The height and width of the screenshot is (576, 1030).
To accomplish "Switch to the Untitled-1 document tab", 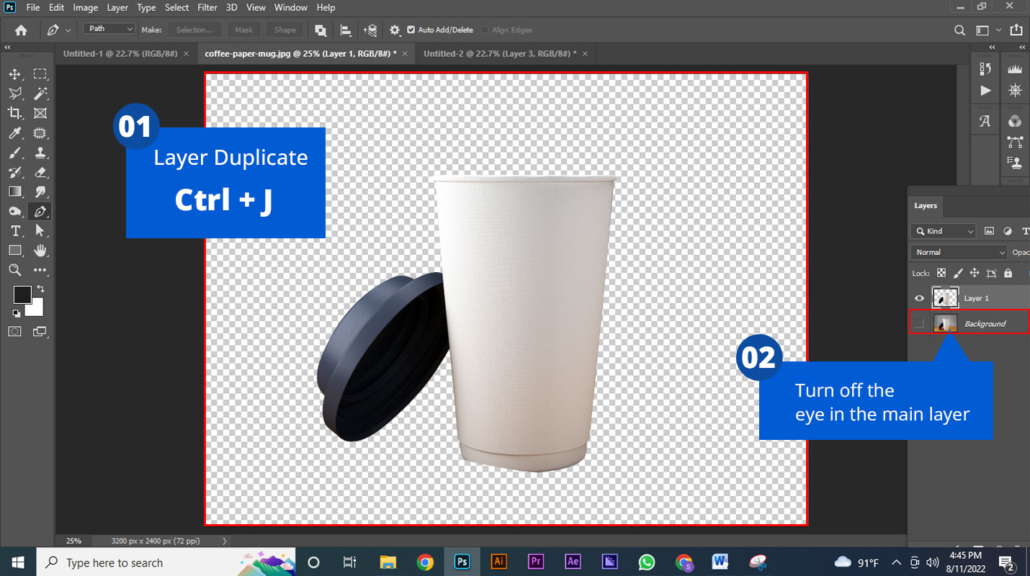I will [118, 54].
